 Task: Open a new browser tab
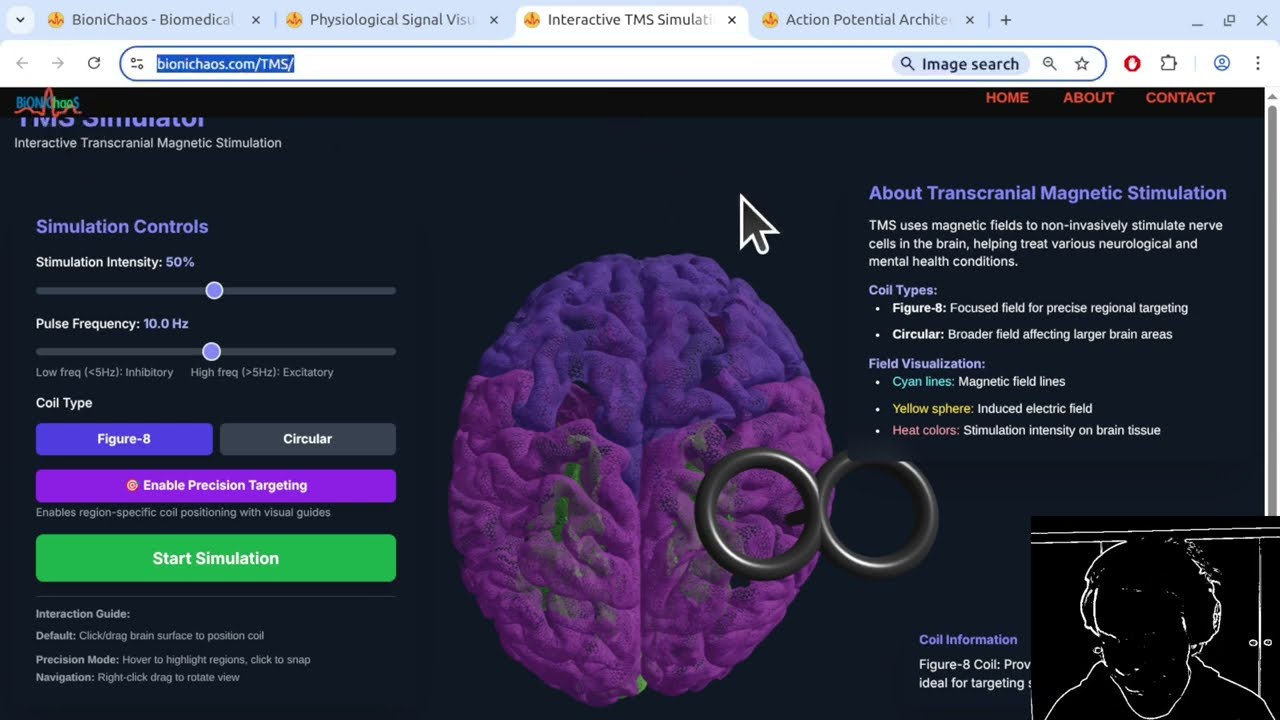click(x=1006, y=20)
